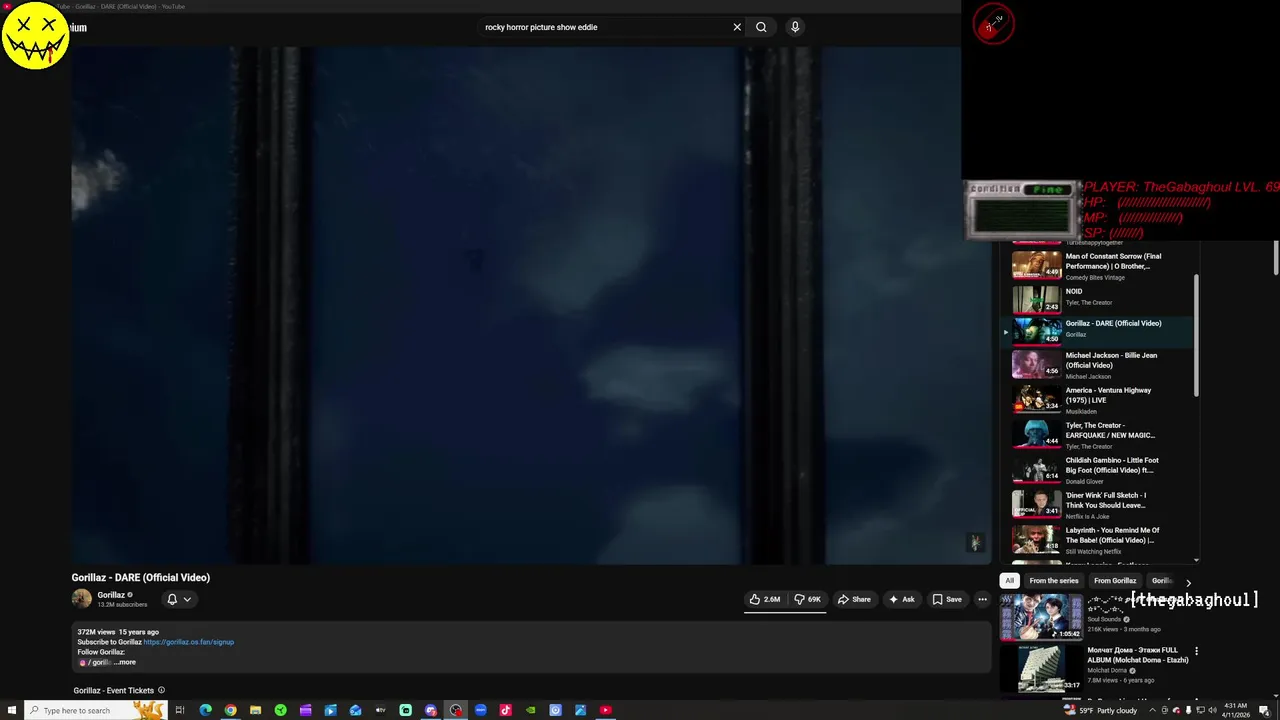This screenshot has width=1280, height=720.
Task: Select From the series chip
Action: pos(1054,581)
